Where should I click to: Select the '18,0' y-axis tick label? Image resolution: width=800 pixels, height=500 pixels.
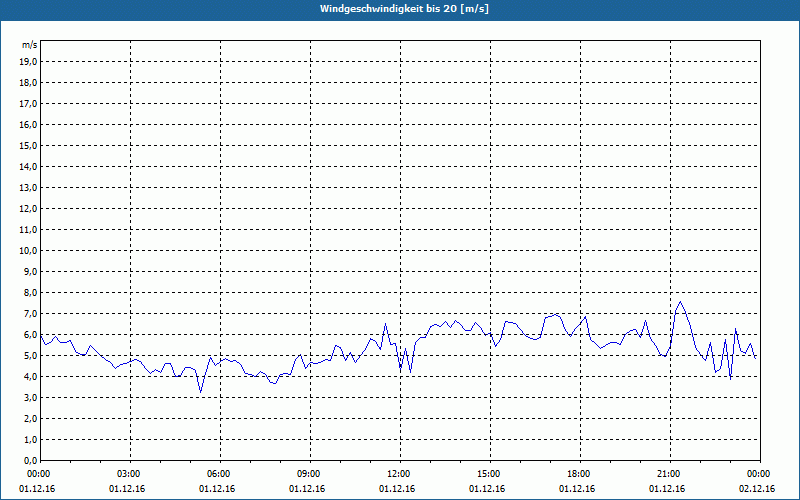(29, 83)
